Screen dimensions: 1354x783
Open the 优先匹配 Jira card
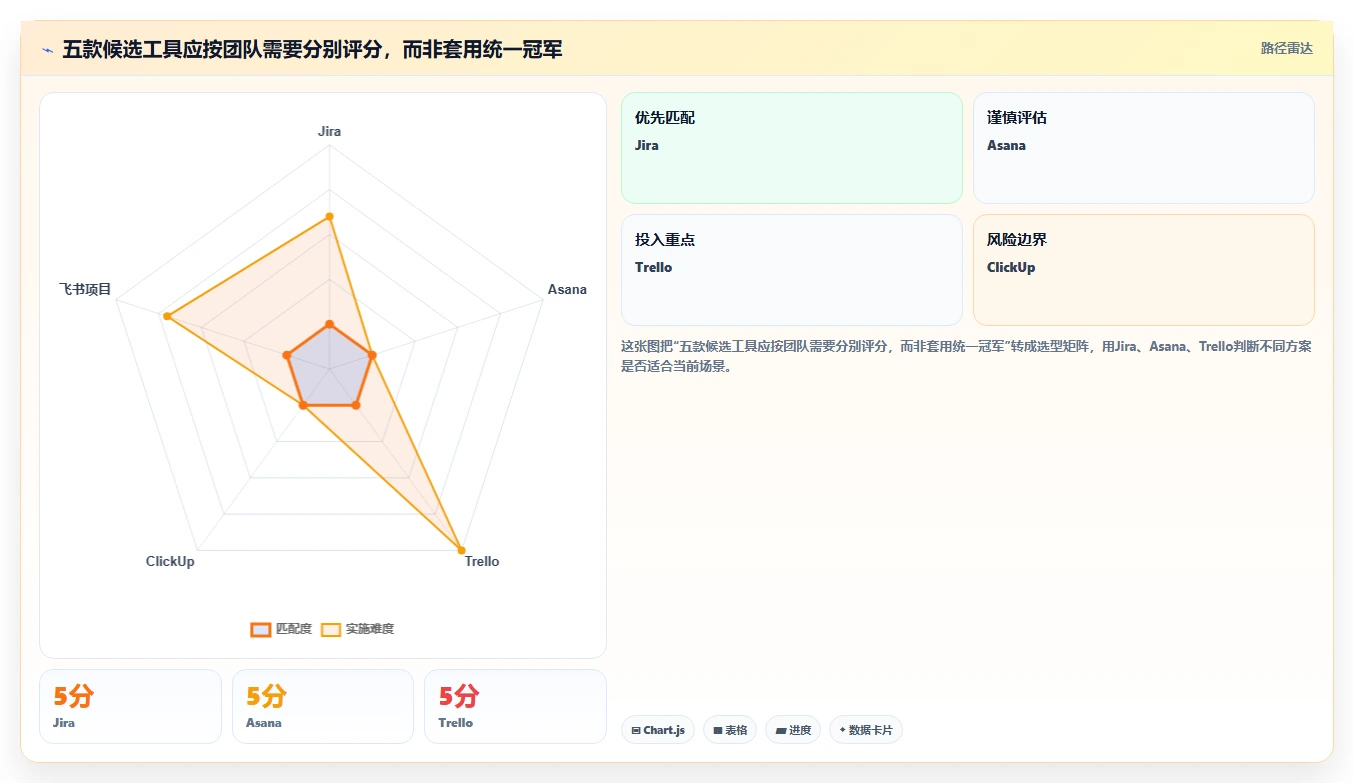tap(791, 148)
